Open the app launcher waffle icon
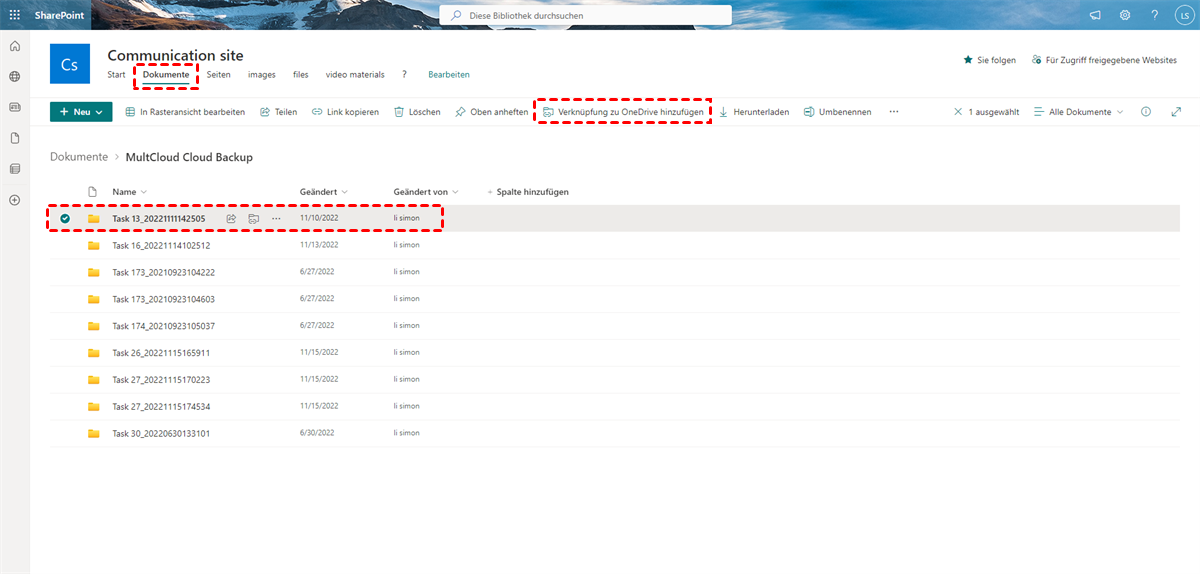Screen dimensions: 1200x574 click(x=14, y=15)
